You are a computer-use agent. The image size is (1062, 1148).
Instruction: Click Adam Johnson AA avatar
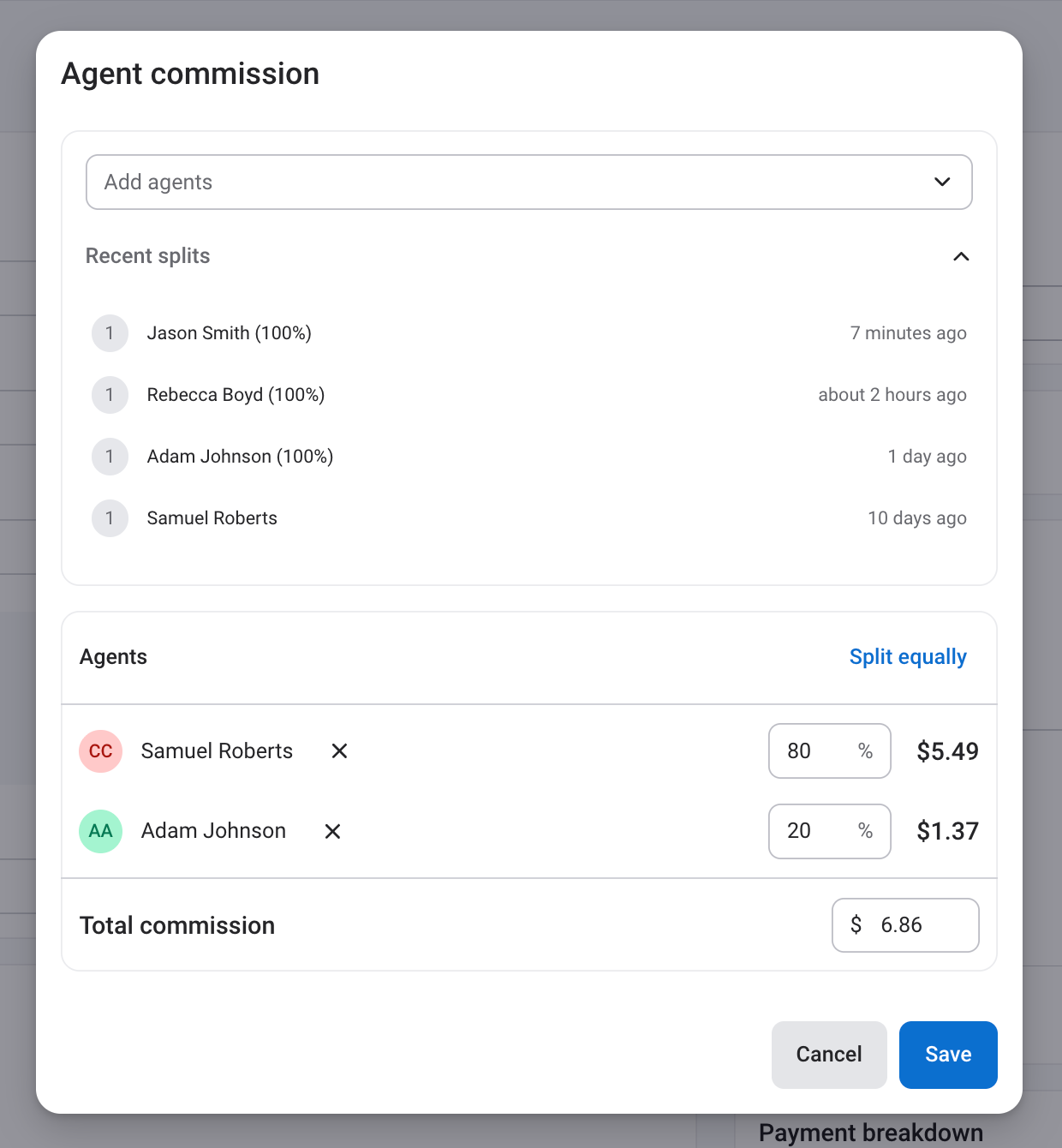[x=101, y=831]
